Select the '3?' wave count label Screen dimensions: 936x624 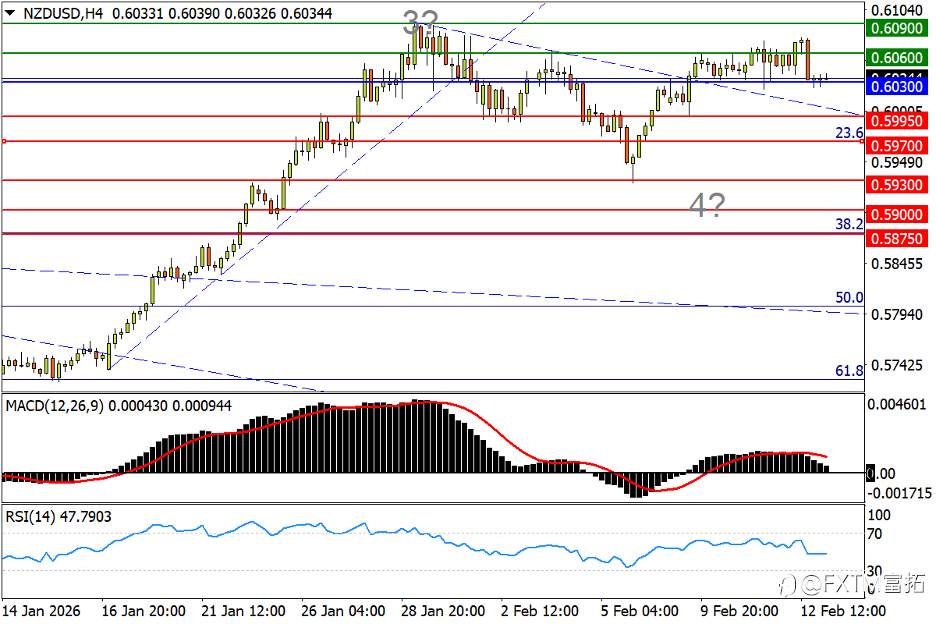pyautogui.click(x=420, y=23)
